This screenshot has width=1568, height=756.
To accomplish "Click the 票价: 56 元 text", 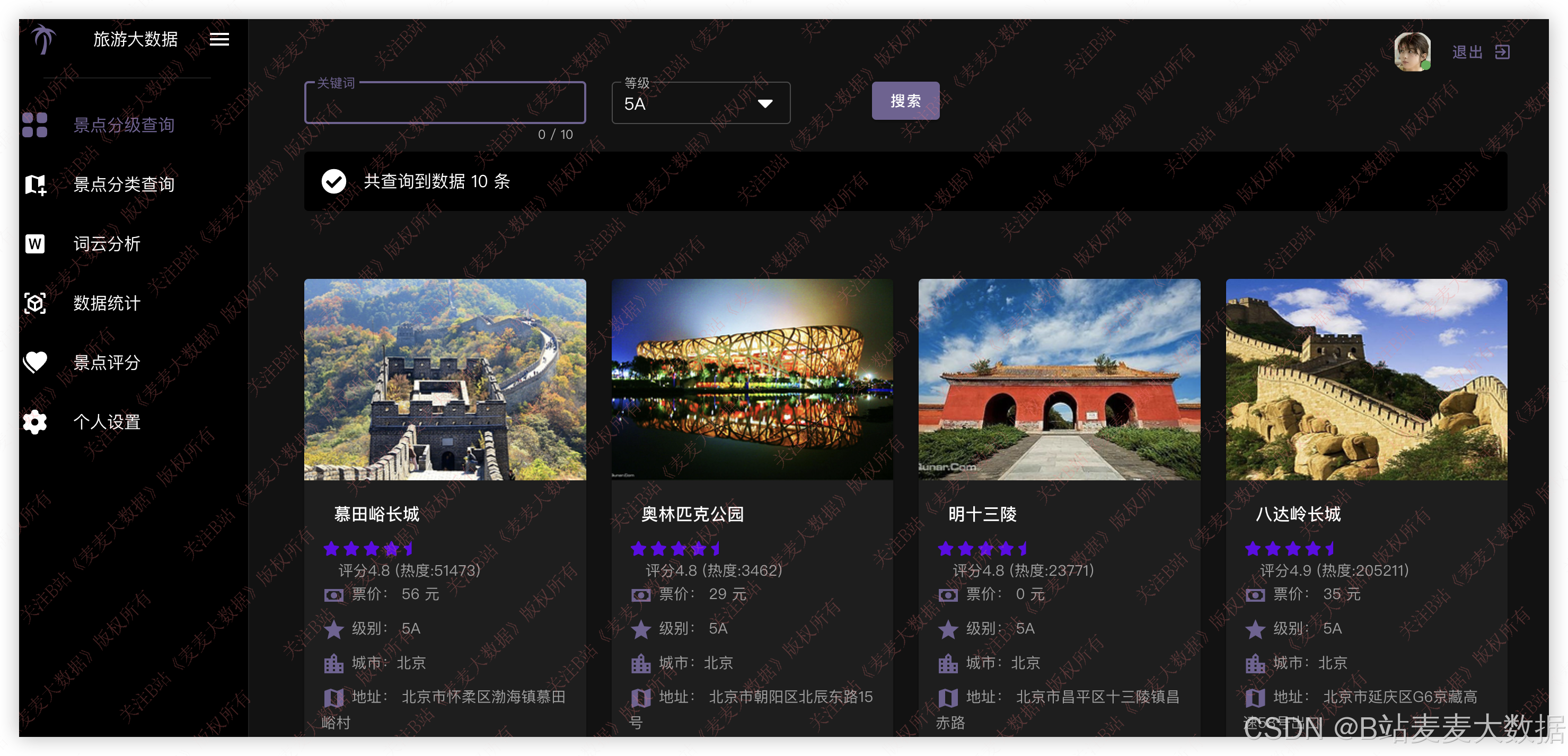I will pyautogui.click(x=395, y=594).
